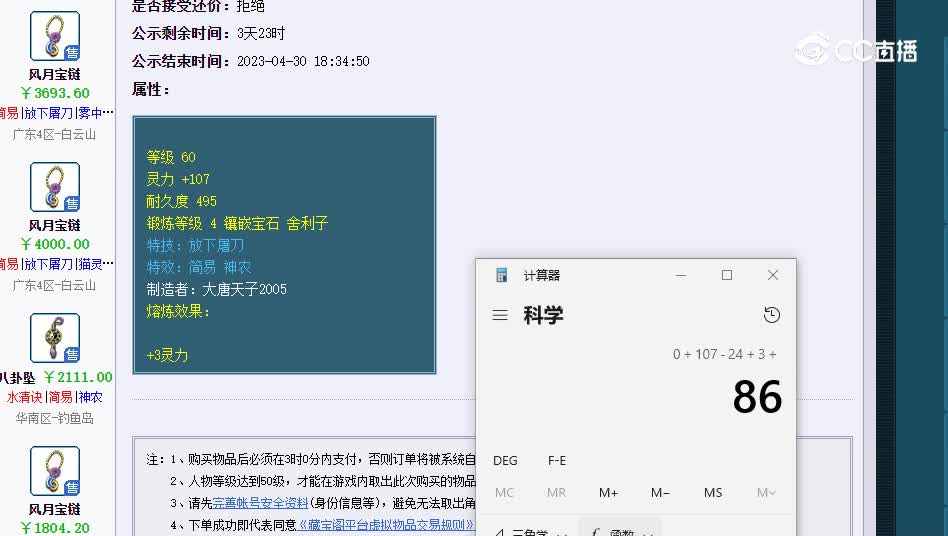The width and height of the screenshot is (948, 536).
Task: Open calculator history icon
Action: click(771, 315)
